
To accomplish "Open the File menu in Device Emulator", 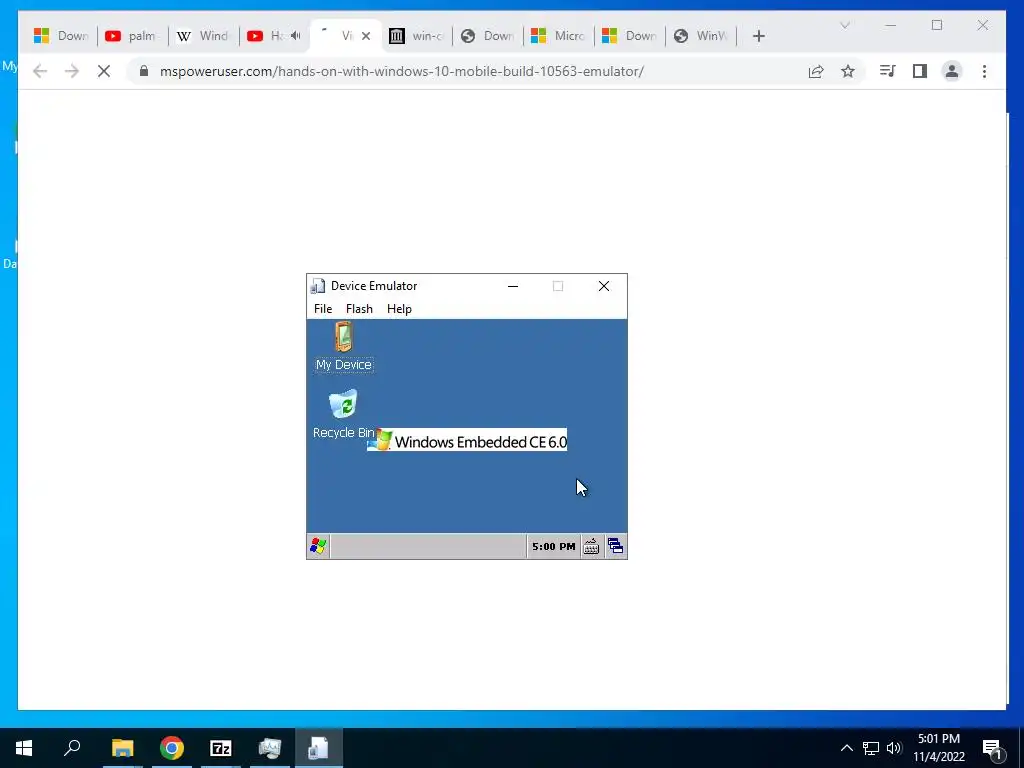I will [x=323, y=309].
